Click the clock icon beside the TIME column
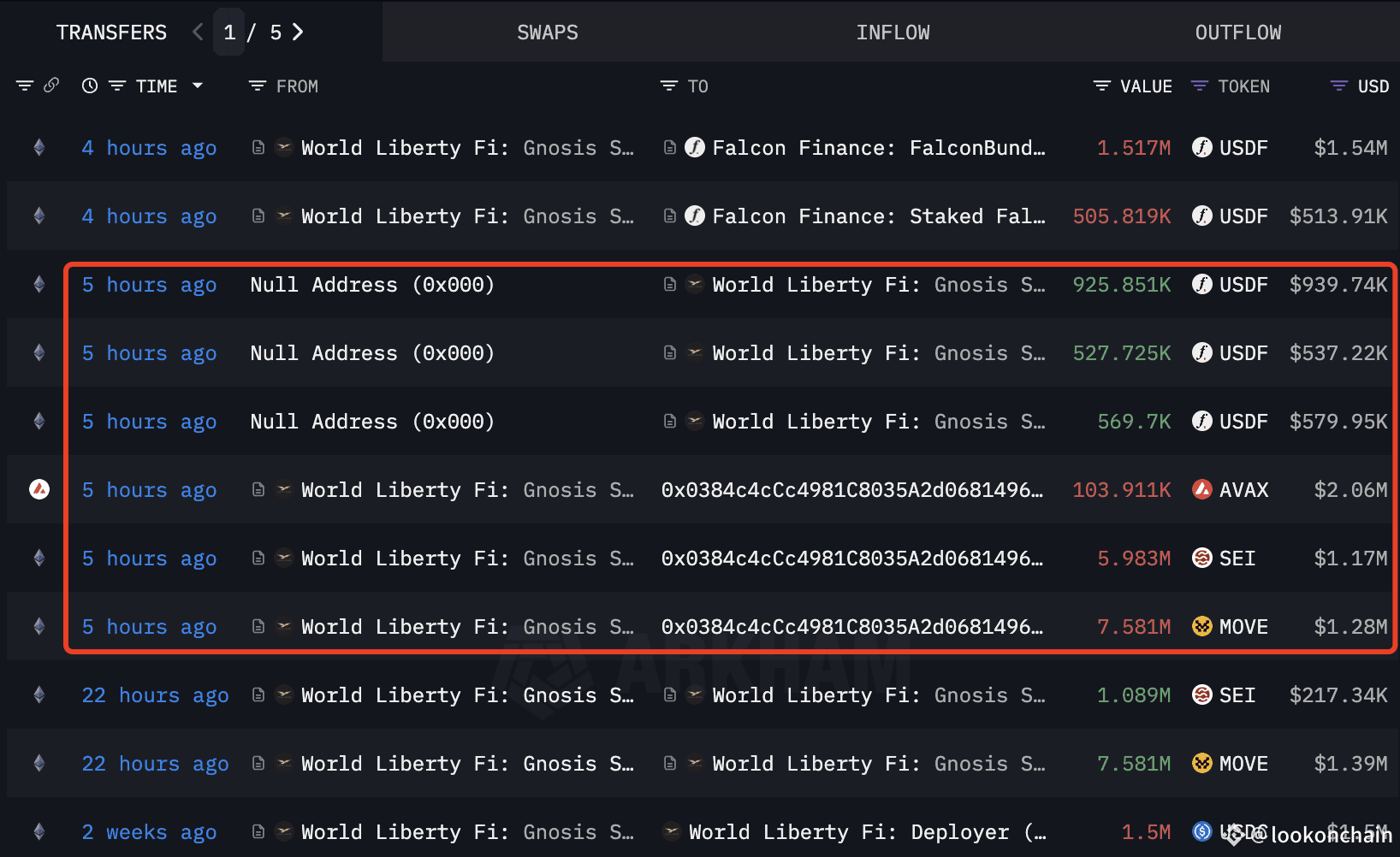The height and width of the screenshot is (857, 1400). tap(90, 86)
